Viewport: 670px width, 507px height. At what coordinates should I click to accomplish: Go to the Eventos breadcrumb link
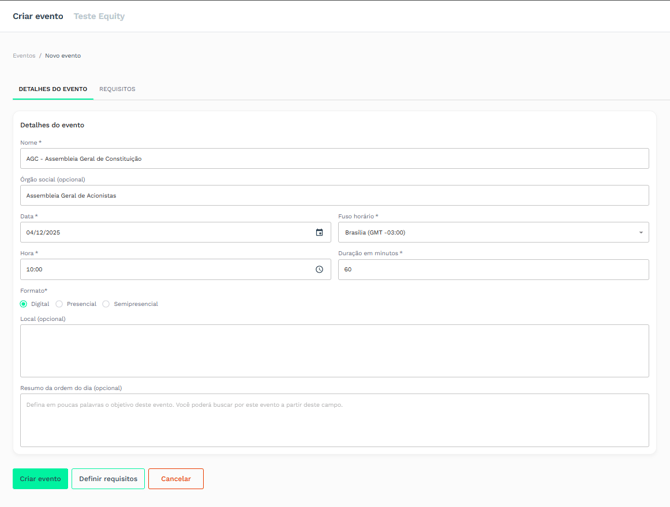click(24, 56)
